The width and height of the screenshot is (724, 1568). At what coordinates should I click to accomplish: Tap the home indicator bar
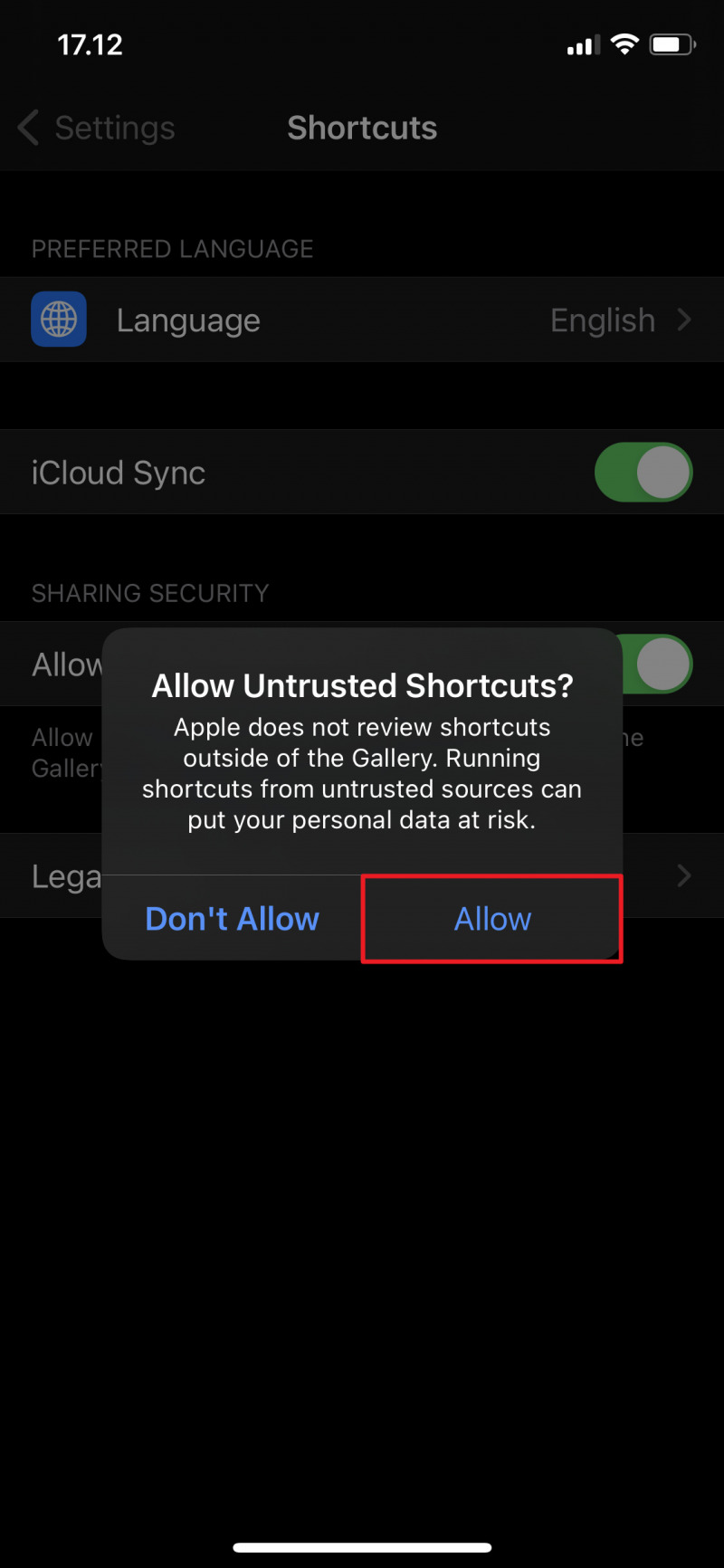coord(362,1547)
